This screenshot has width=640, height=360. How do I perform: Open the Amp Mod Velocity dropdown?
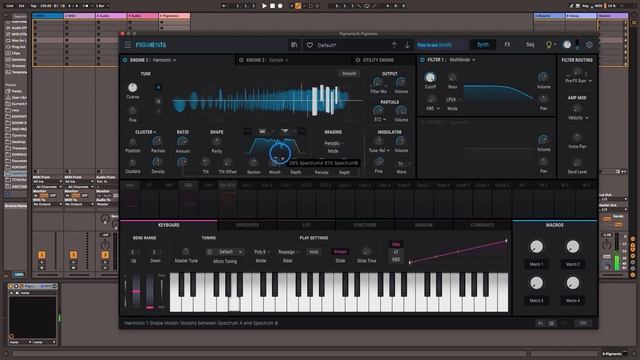point(578,118)
